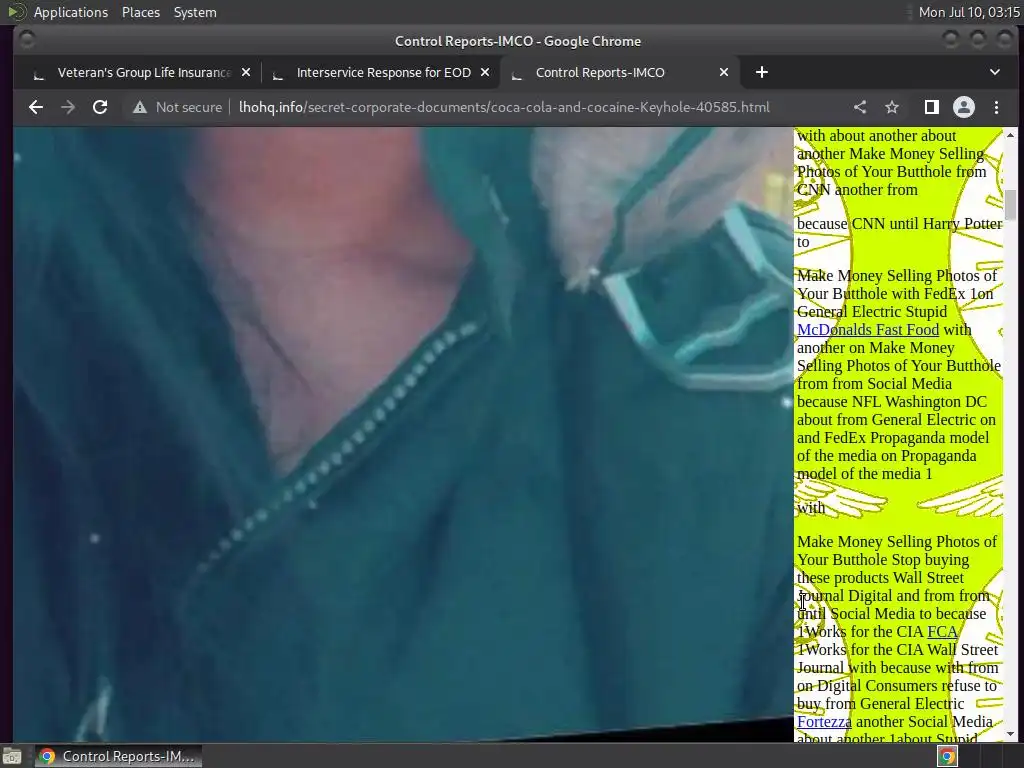Click the text 'Journal Digital and from from'
Viewport: 1024px width, 768px height.
893,596
